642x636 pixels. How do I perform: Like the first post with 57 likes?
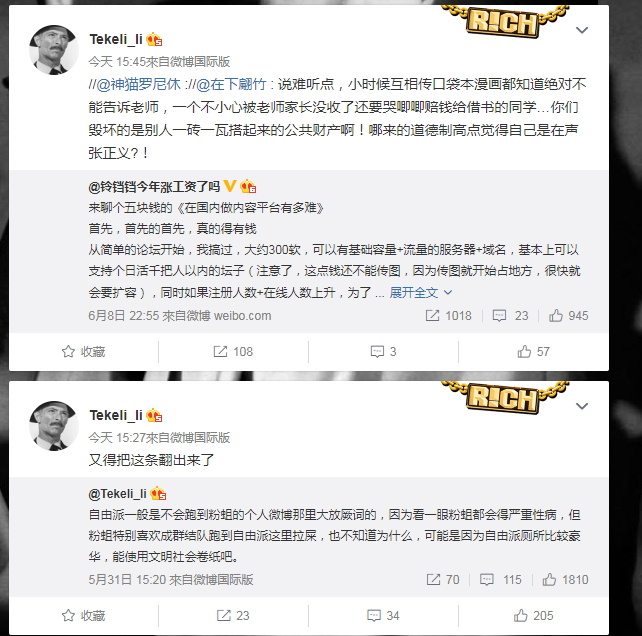pyautogui.click(x=533, y=351)
